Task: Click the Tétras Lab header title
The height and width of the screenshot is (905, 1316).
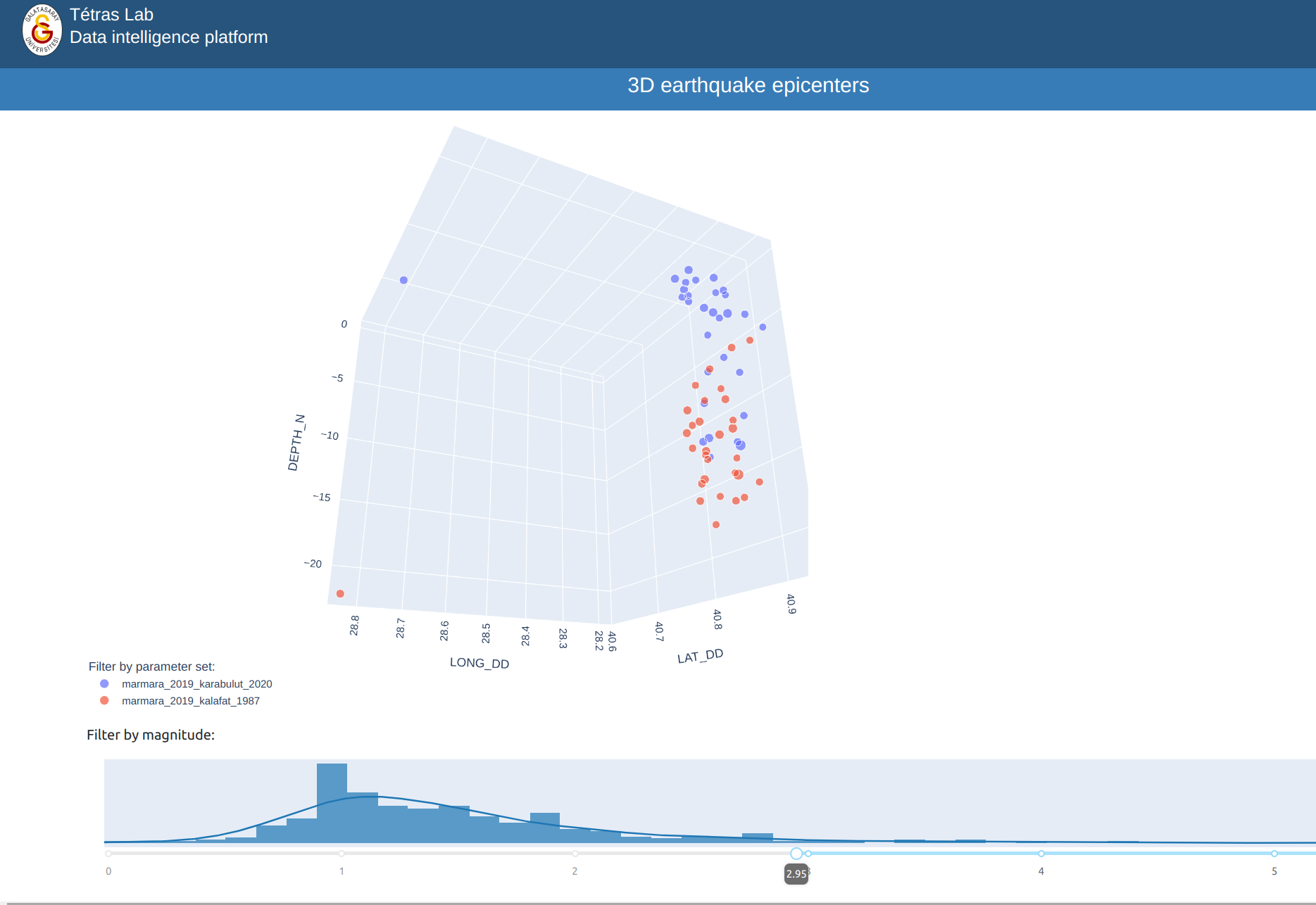Action: (111, 15)
